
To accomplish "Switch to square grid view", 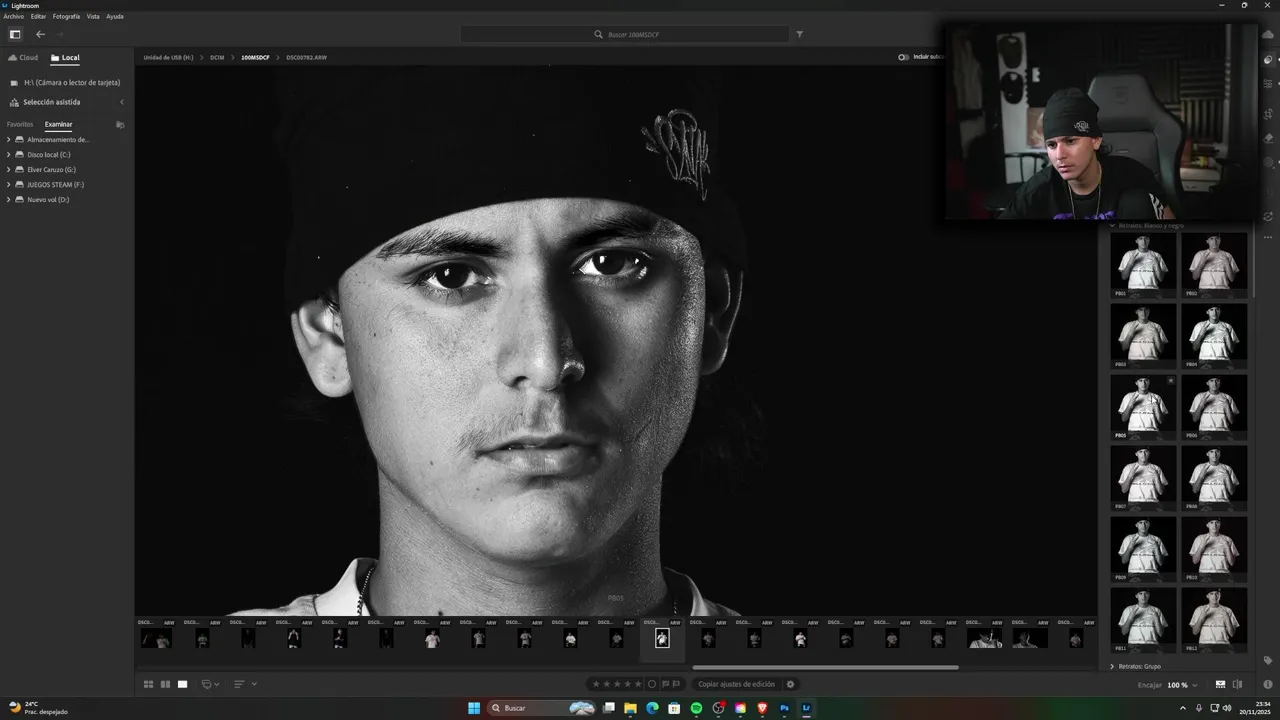I will pyautogui.click(x=165, y=684).
